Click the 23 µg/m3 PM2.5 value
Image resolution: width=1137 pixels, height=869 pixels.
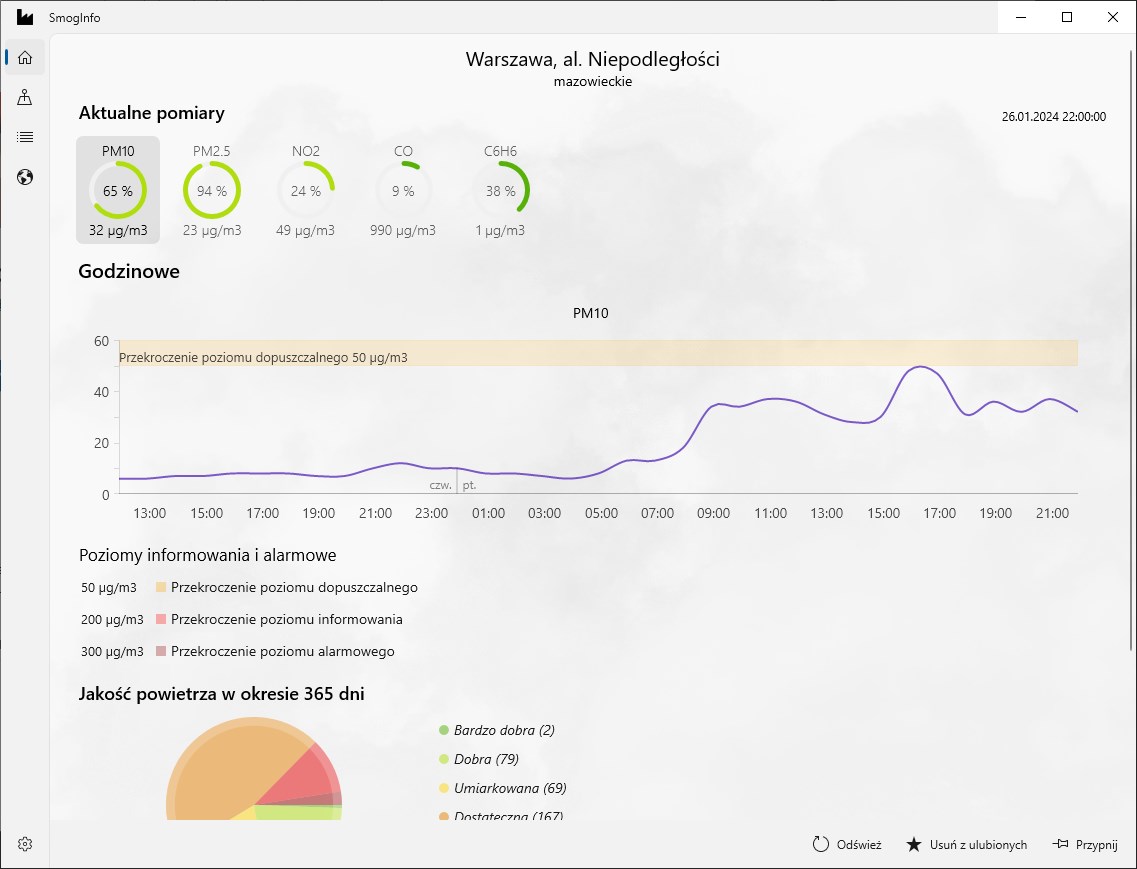click(x=212, y=231)
